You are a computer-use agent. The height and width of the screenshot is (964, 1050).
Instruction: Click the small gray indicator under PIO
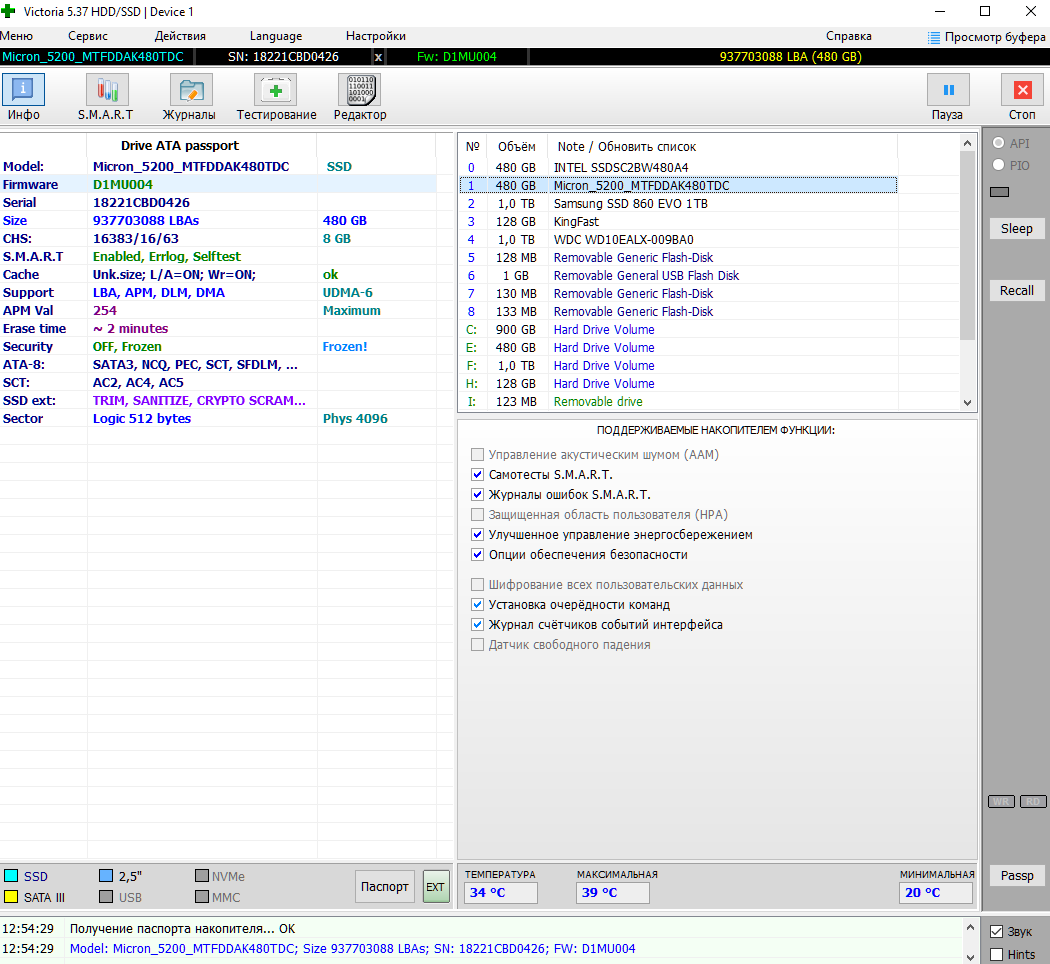coord(999,192)
